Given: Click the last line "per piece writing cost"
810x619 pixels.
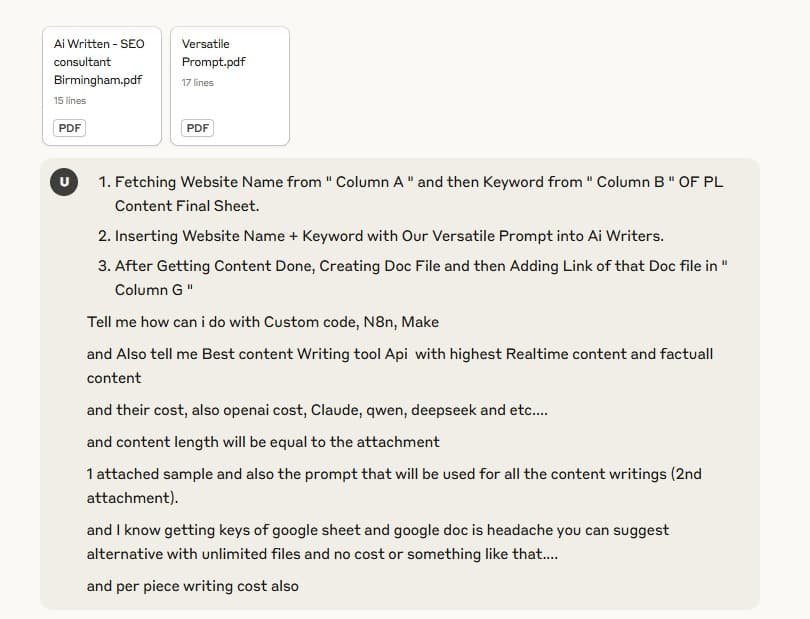Looking at the screenshot, I should [193, 586].
